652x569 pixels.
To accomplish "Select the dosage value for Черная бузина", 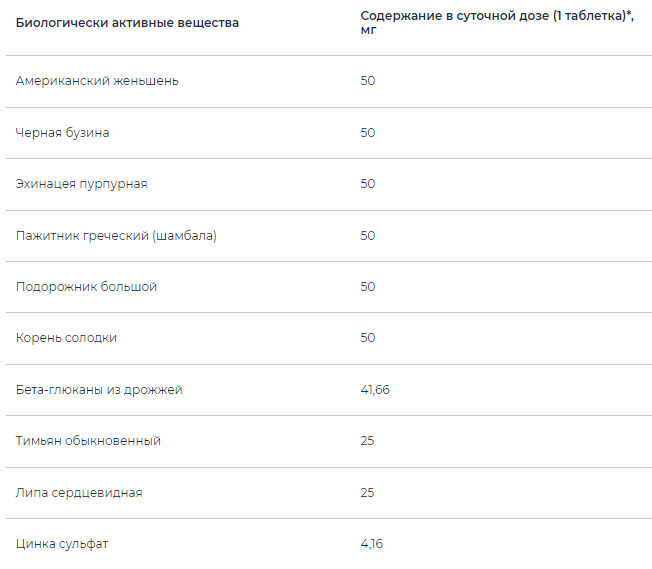I will 368,132.
